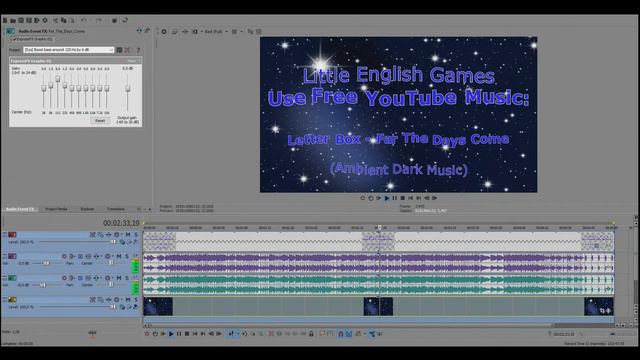Stop playback in the timeline transport bar
The height and width of the screenshot is (360, 640).
(187, 334)
